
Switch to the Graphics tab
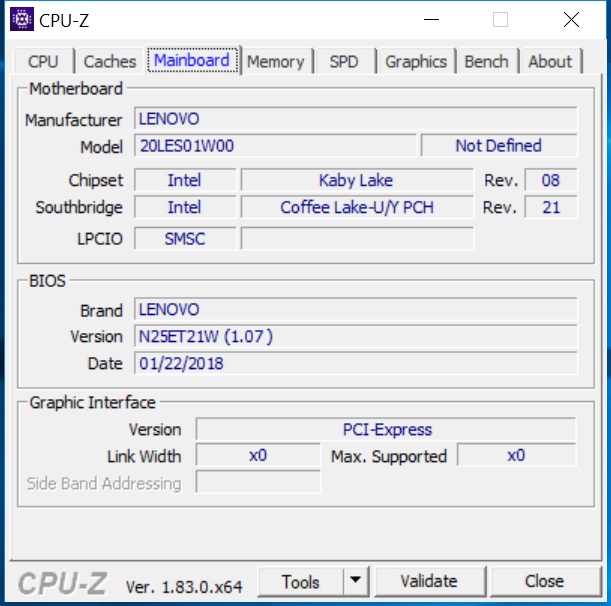tap(416, 62)
